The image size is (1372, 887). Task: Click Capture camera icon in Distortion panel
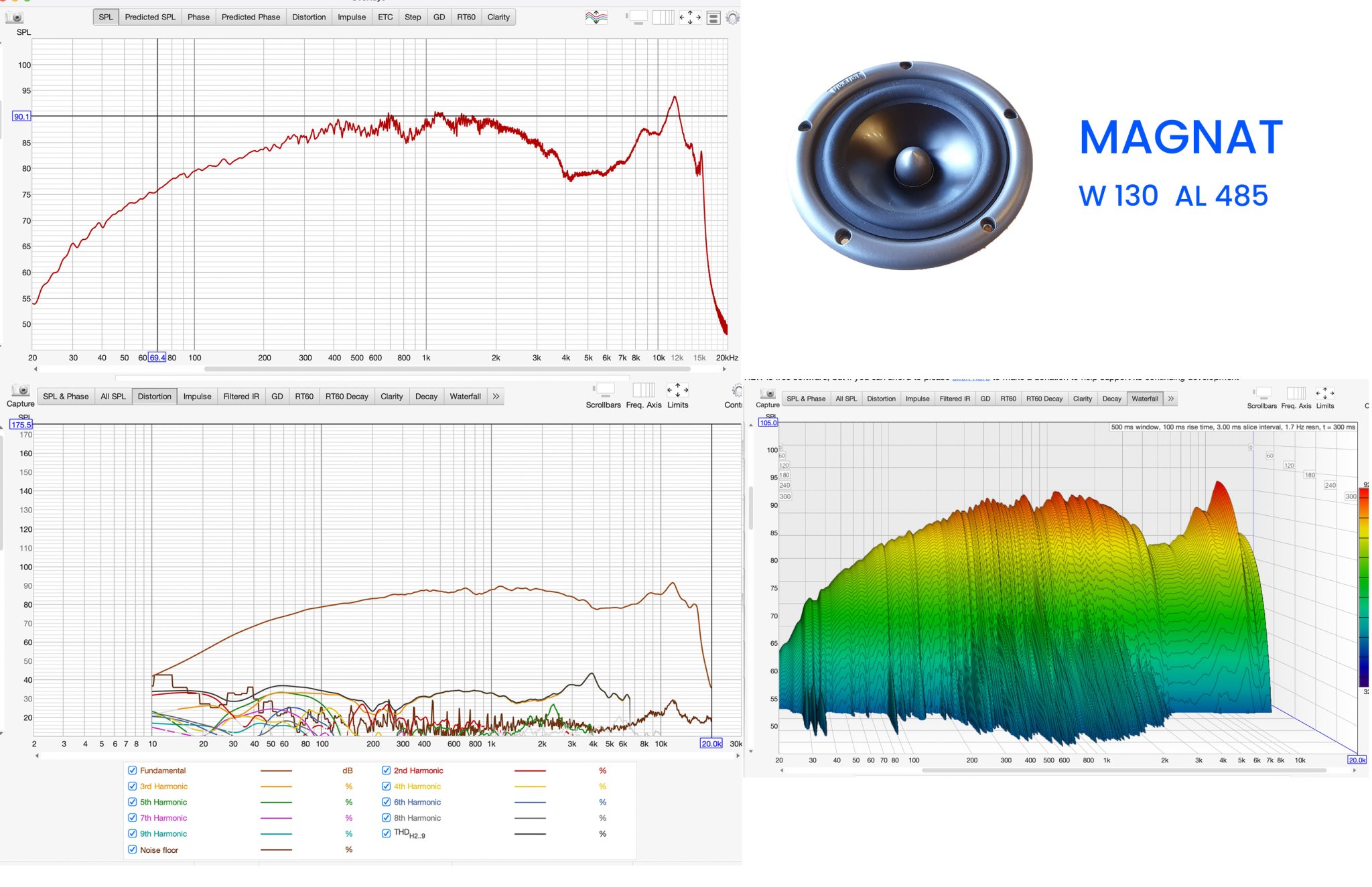click(x=21, y=391)
